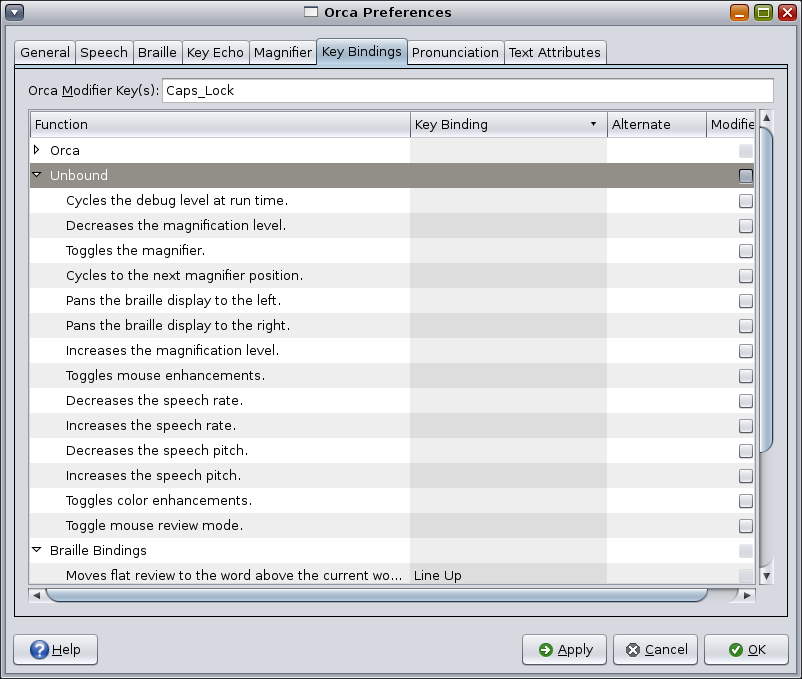Open the window menu arrow in title bar
The width and height of the screenshot is (802, 679).
[15, 12]
